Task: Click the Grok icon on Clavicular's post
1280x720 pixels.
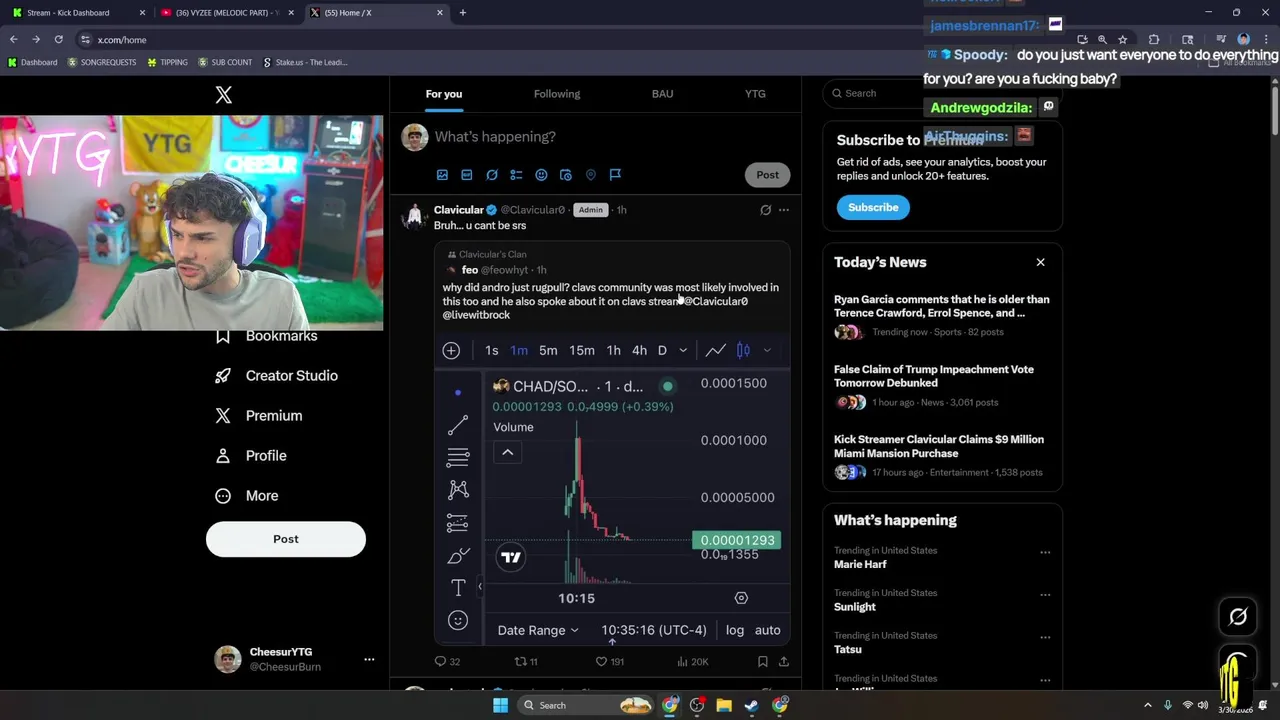Action: pyautogui.click(x=765, y=210)
